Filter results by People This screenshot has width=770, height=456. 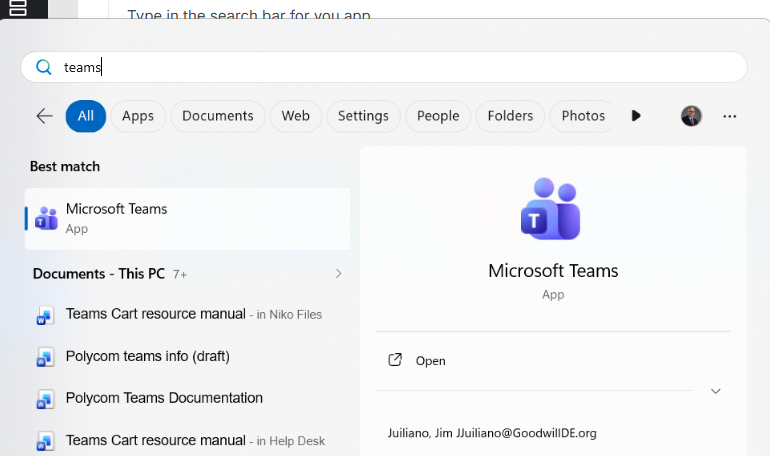click(x=438, y=116)
